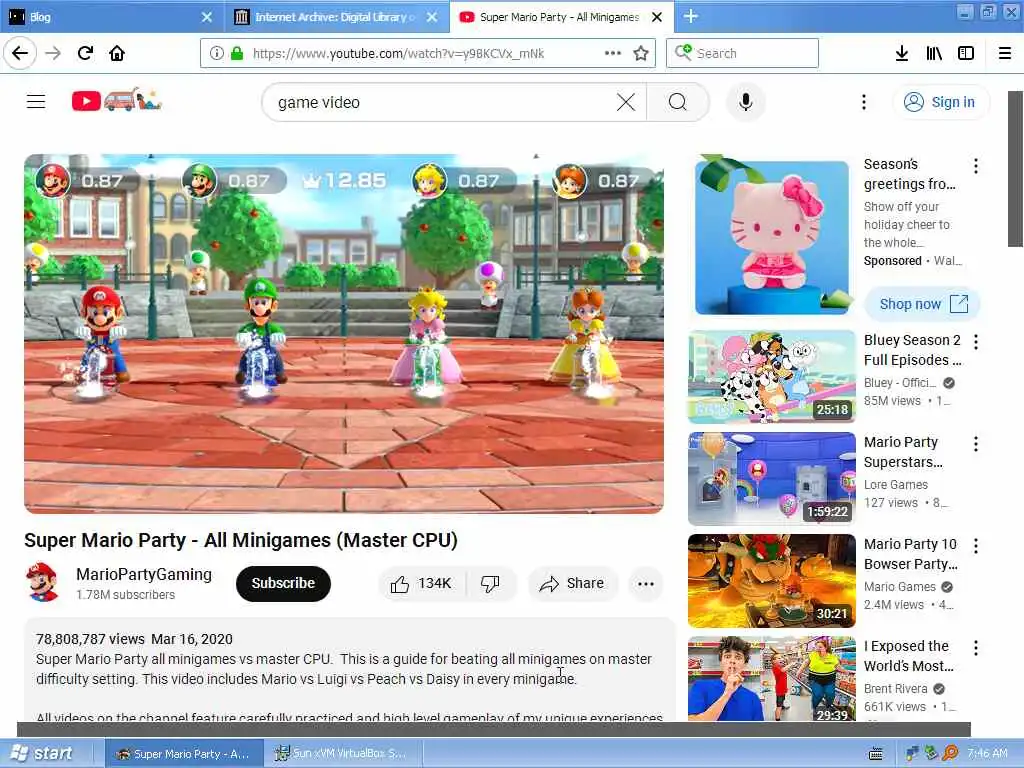Viewport: 1024px width, 768px height.
Task: Click Shop now ad button
Action: [923, 304]
